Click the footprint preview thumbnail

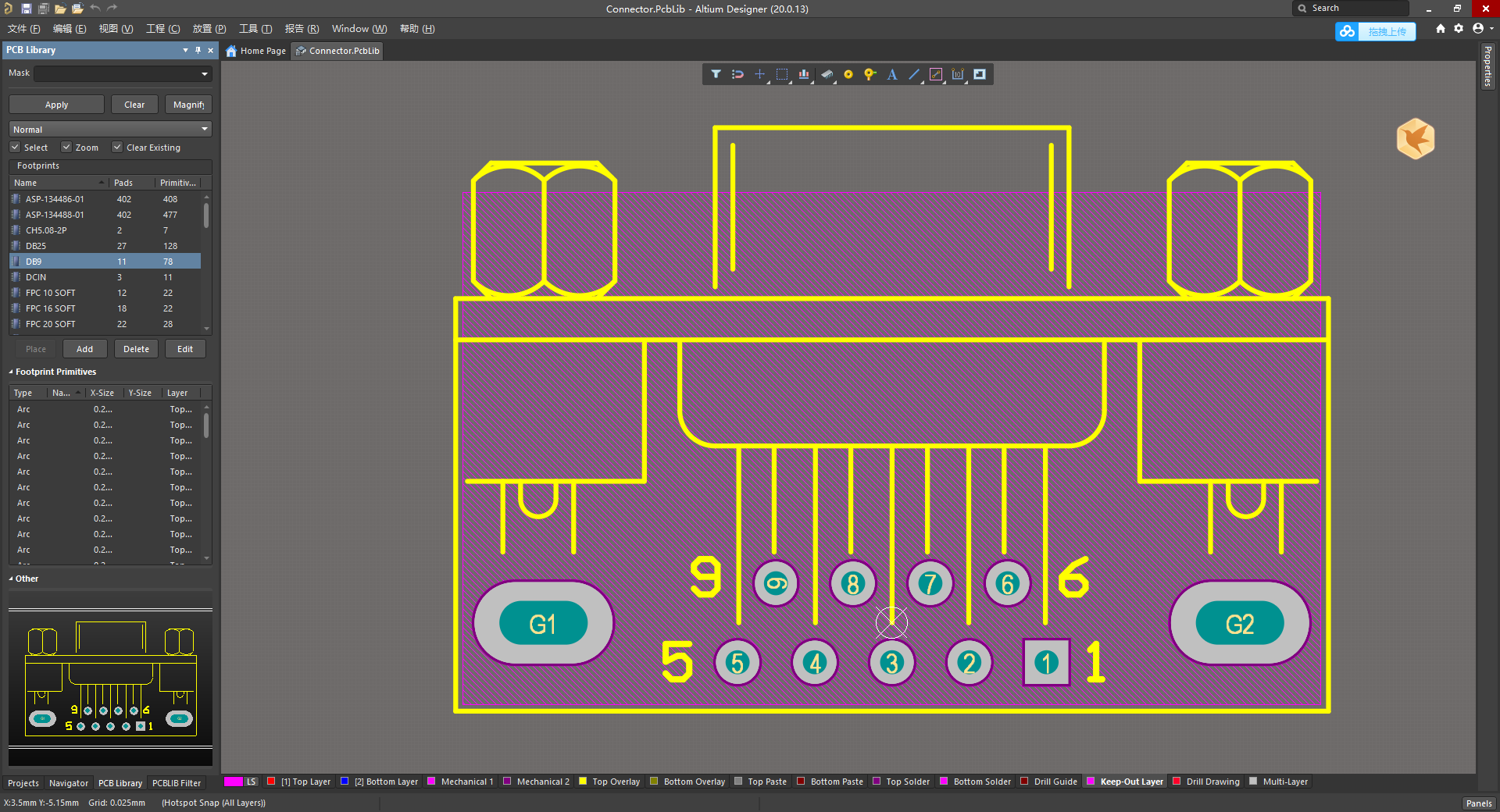coord(110,678)
